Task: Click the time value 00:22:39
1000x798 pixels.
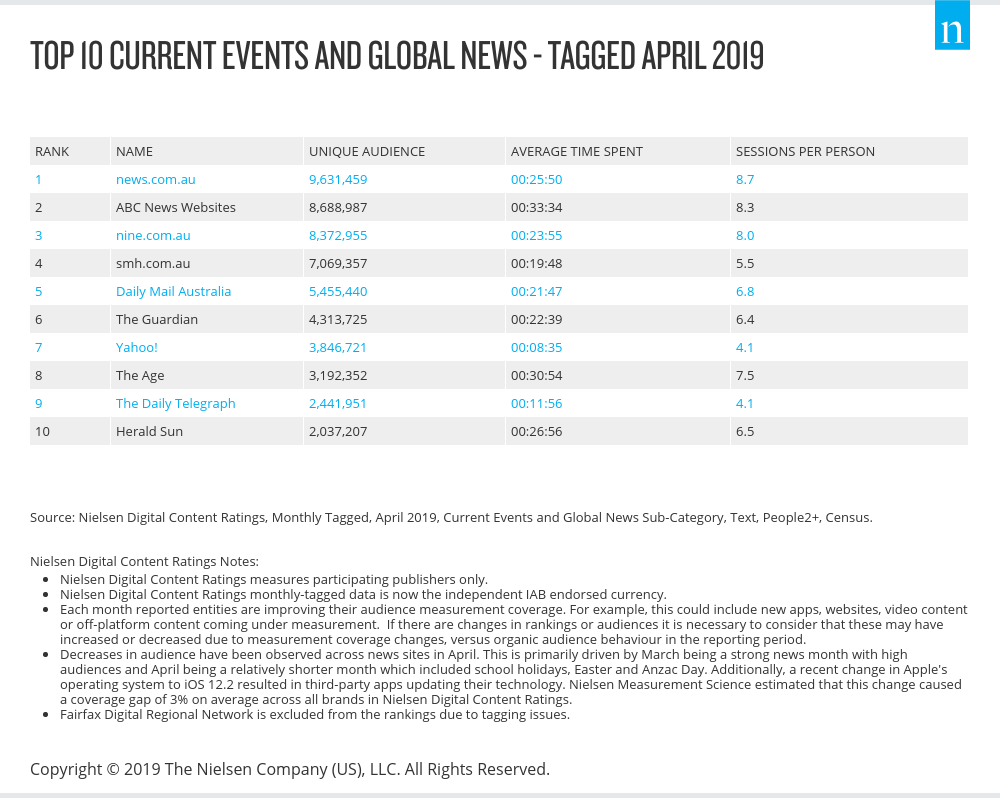Action: pos(536,320)
